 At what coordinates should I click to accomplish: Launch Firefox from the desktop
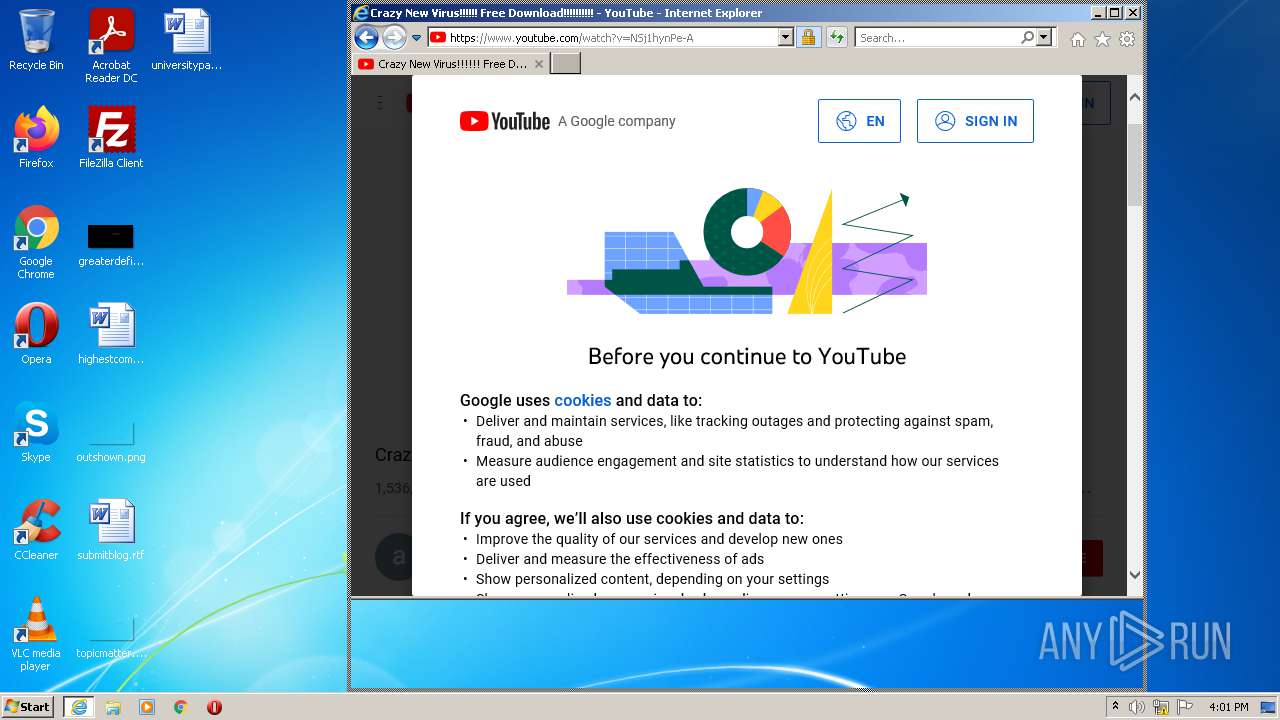[x=36, y=137]
